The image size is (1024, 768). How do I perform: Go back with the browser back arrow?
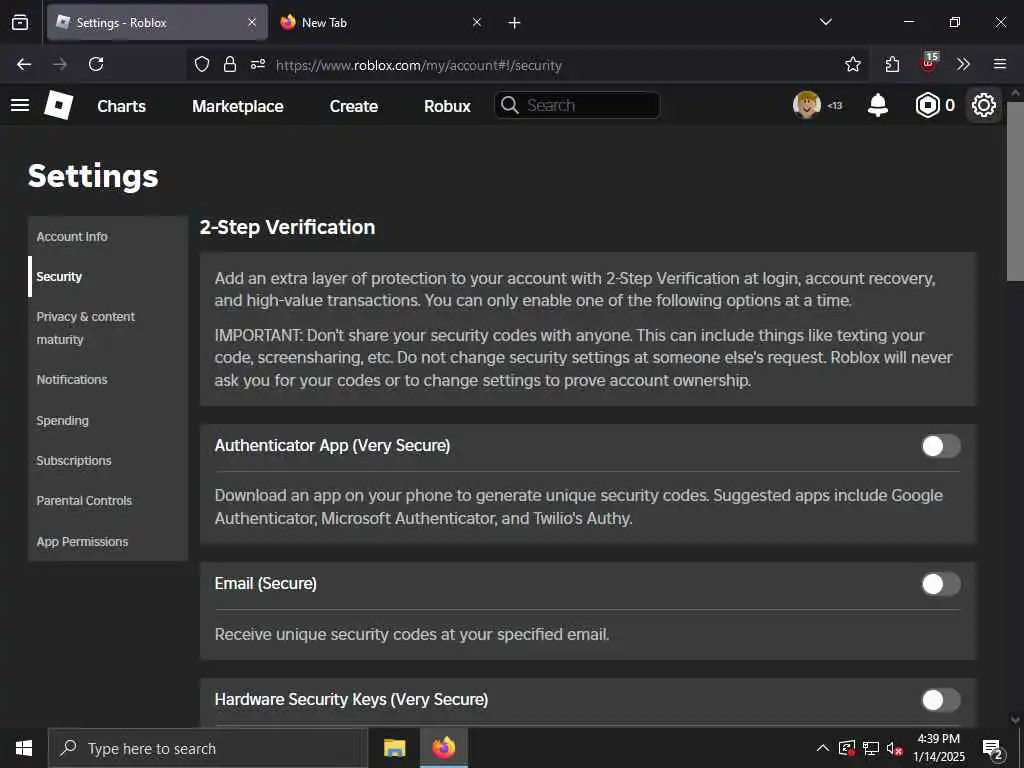(24, 64)
